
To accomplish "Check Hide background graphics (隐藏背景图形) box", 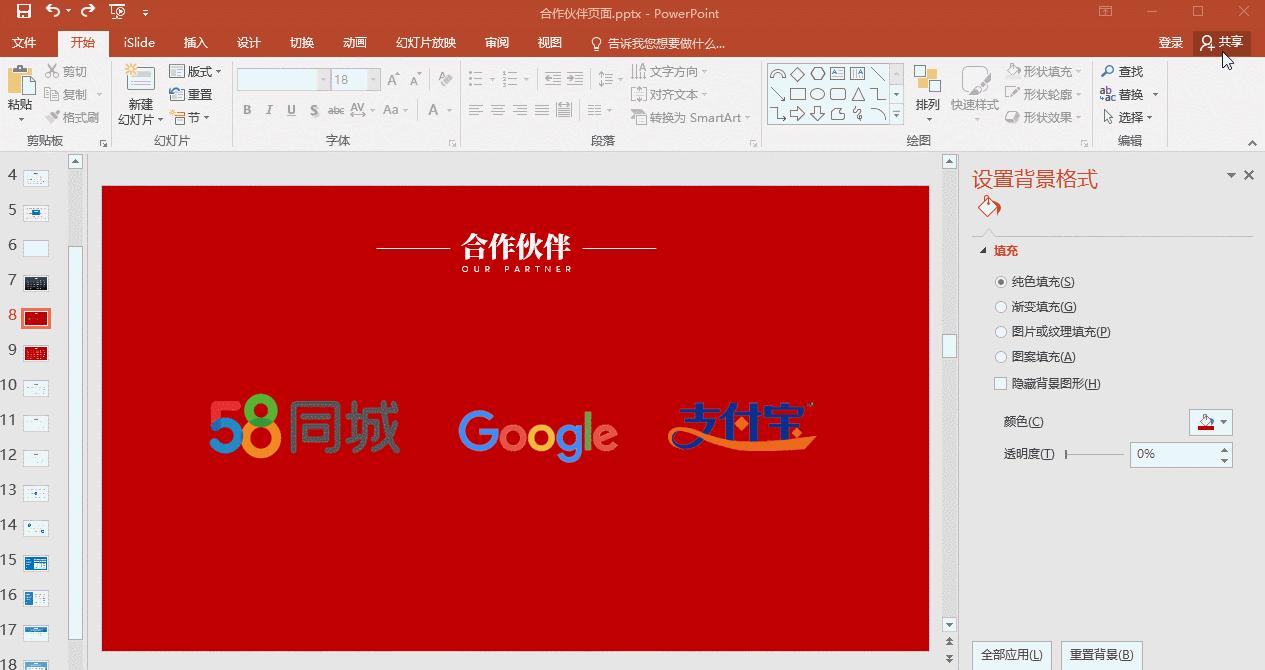I will coord(1001,384).
